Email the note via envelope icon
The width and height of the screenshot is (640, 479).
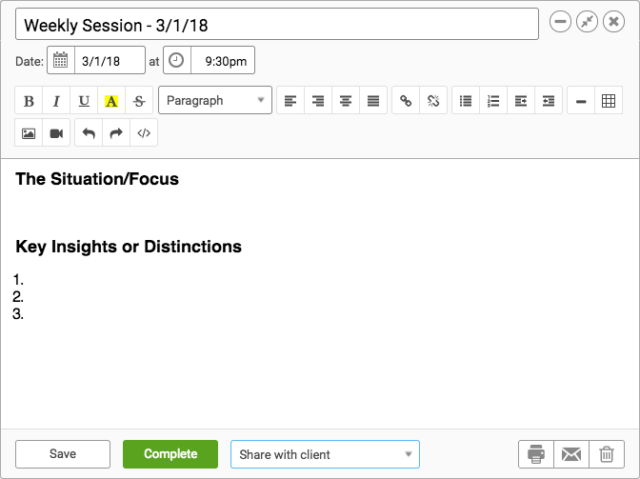click(571, 454)
